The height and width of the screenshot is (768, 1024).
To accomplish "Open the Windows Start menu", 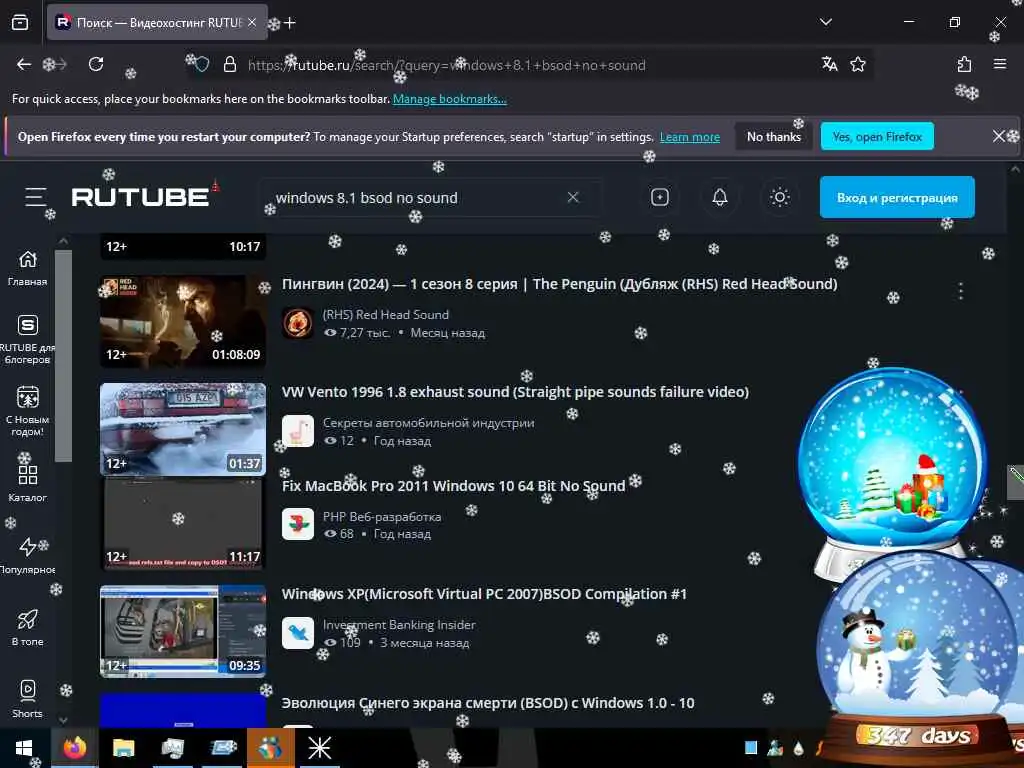I will 24,748.
